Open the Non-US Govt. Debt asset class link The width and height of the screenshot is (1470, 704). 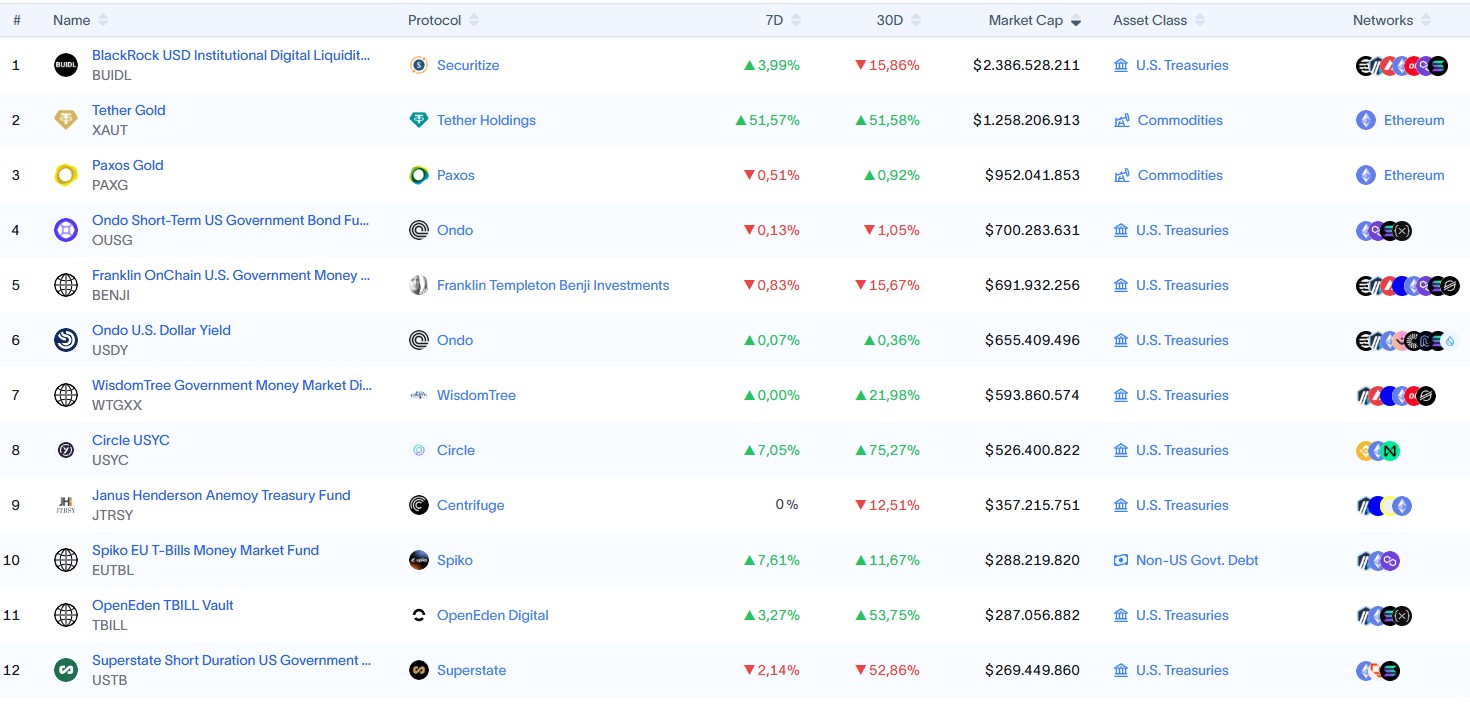coord(1197,560)
